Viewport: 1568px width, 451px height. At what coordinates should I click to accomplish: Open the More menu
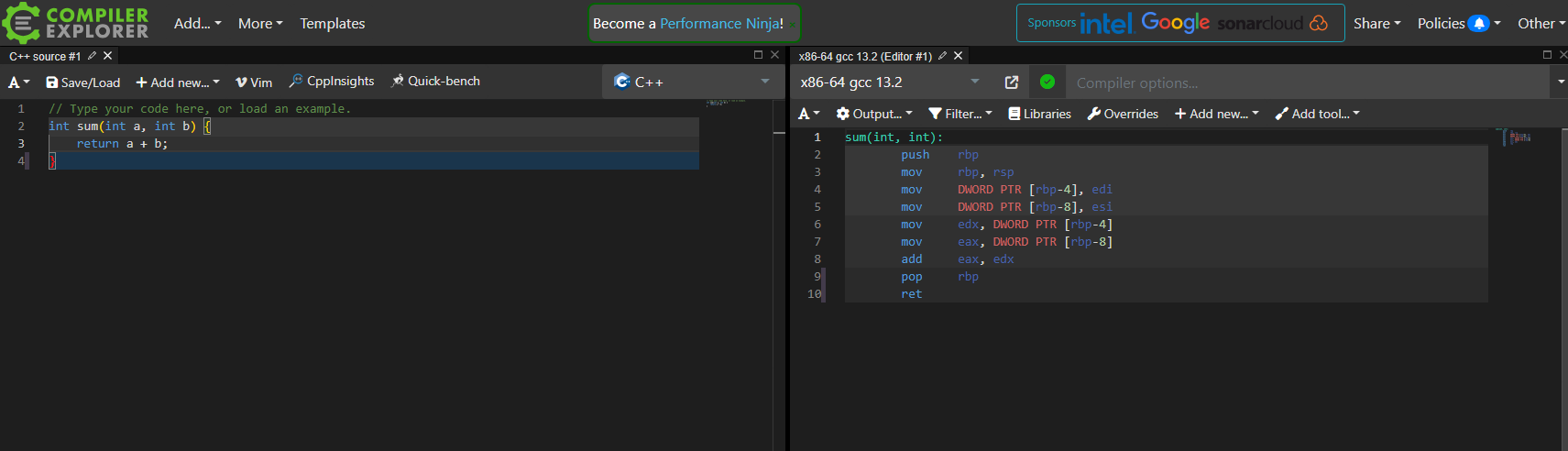(x=260, y=24)
